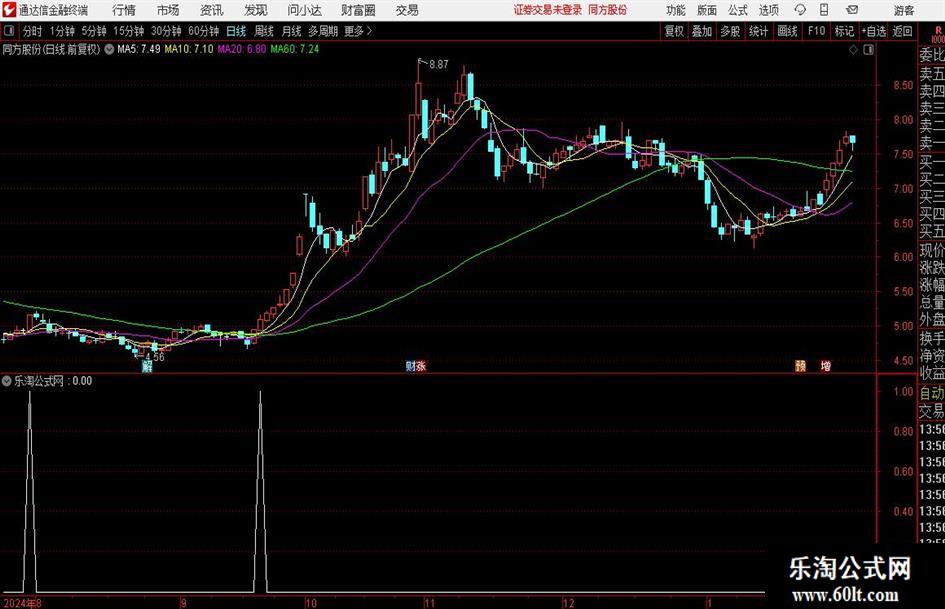Click the 复权 adjustment button
This screenshot has height=609, width=945.
[x=674, y=31]
